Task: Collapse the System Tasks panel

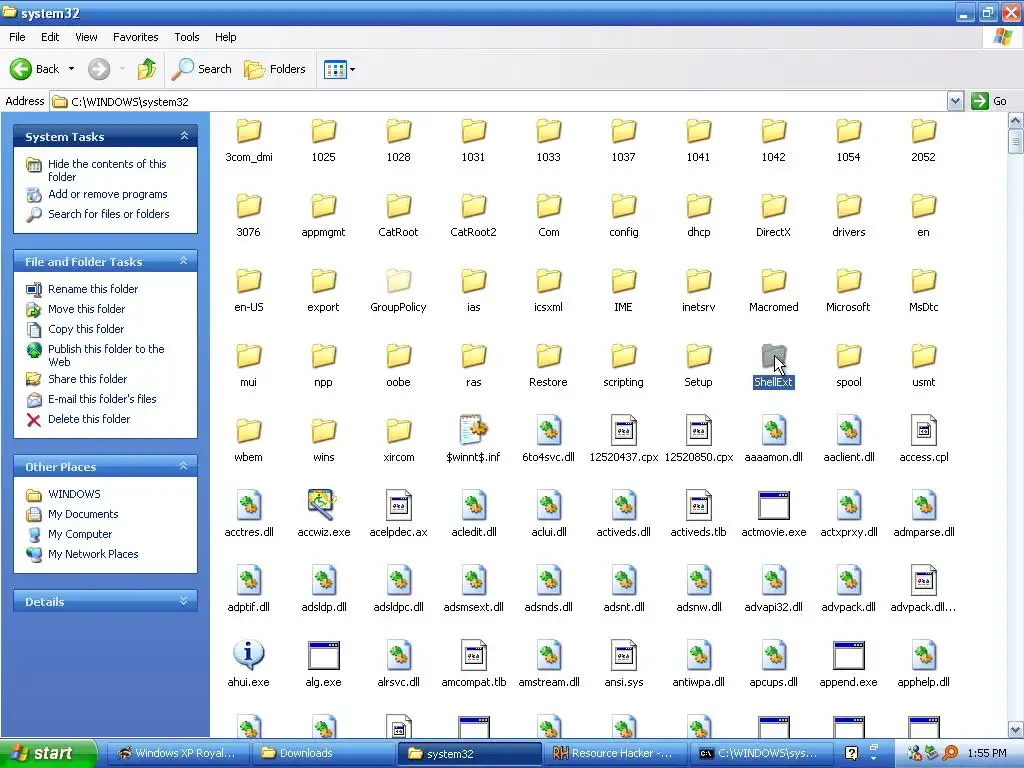Action: pyautogui.click(x=184, y=136)
